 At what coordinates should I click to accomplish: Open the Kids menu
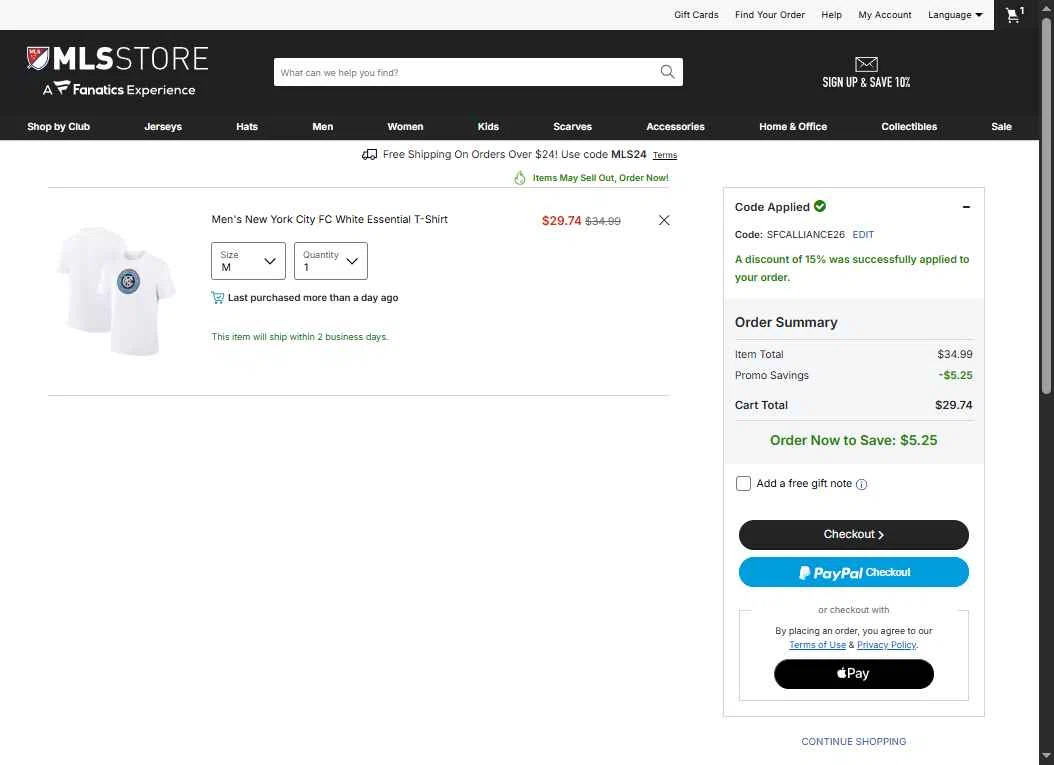(488, 126)
